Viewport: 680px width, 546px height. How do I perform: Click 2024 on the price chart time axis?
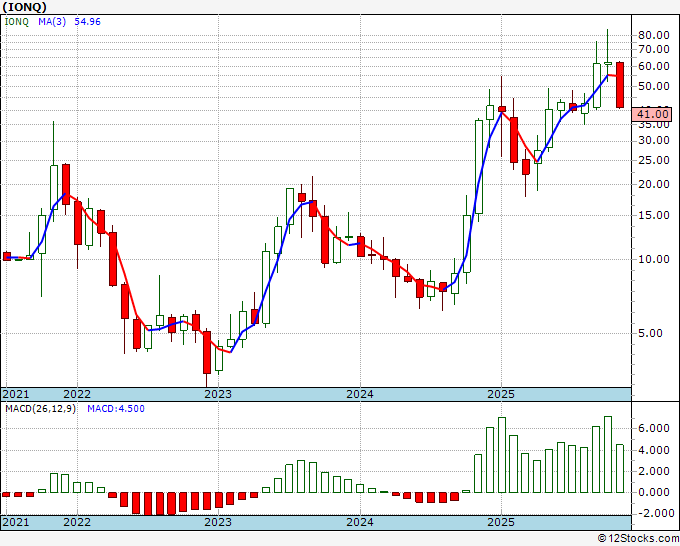tap(360, 394)
